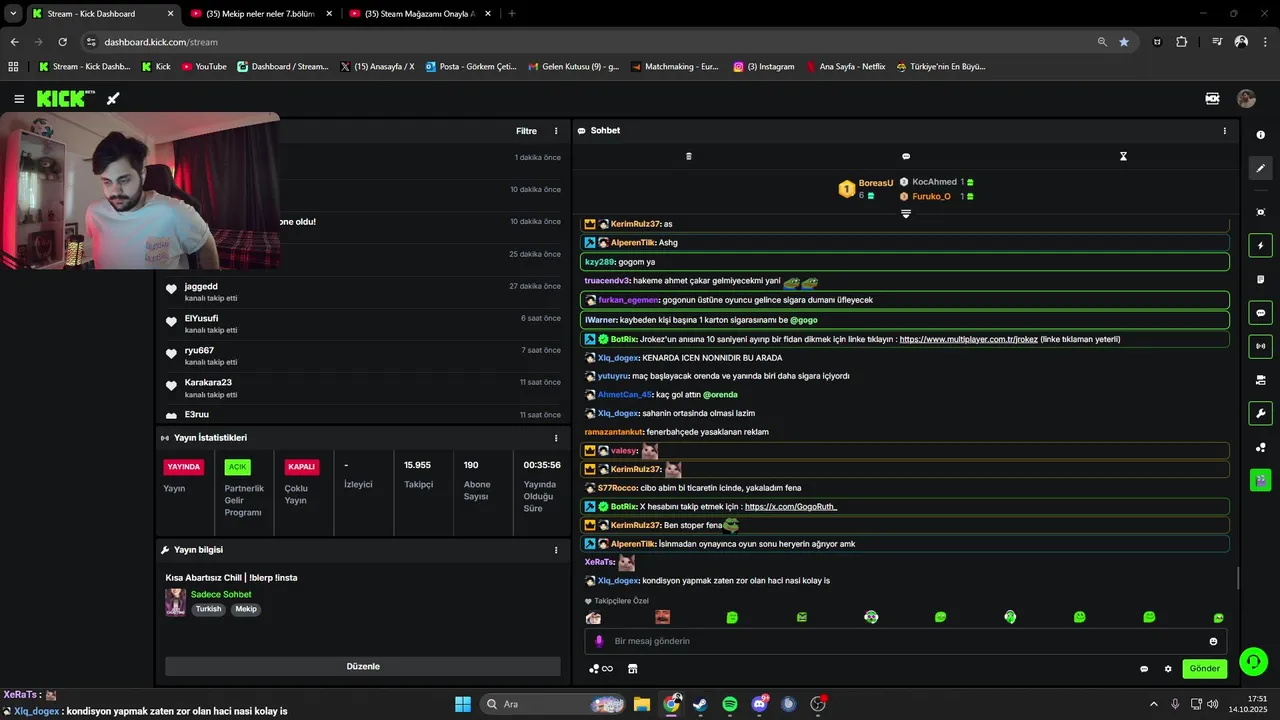Click the channel points infinity icon
The height and width of the screenshot is (720, 1280).
pyautogui.click(x=600, y=669)
